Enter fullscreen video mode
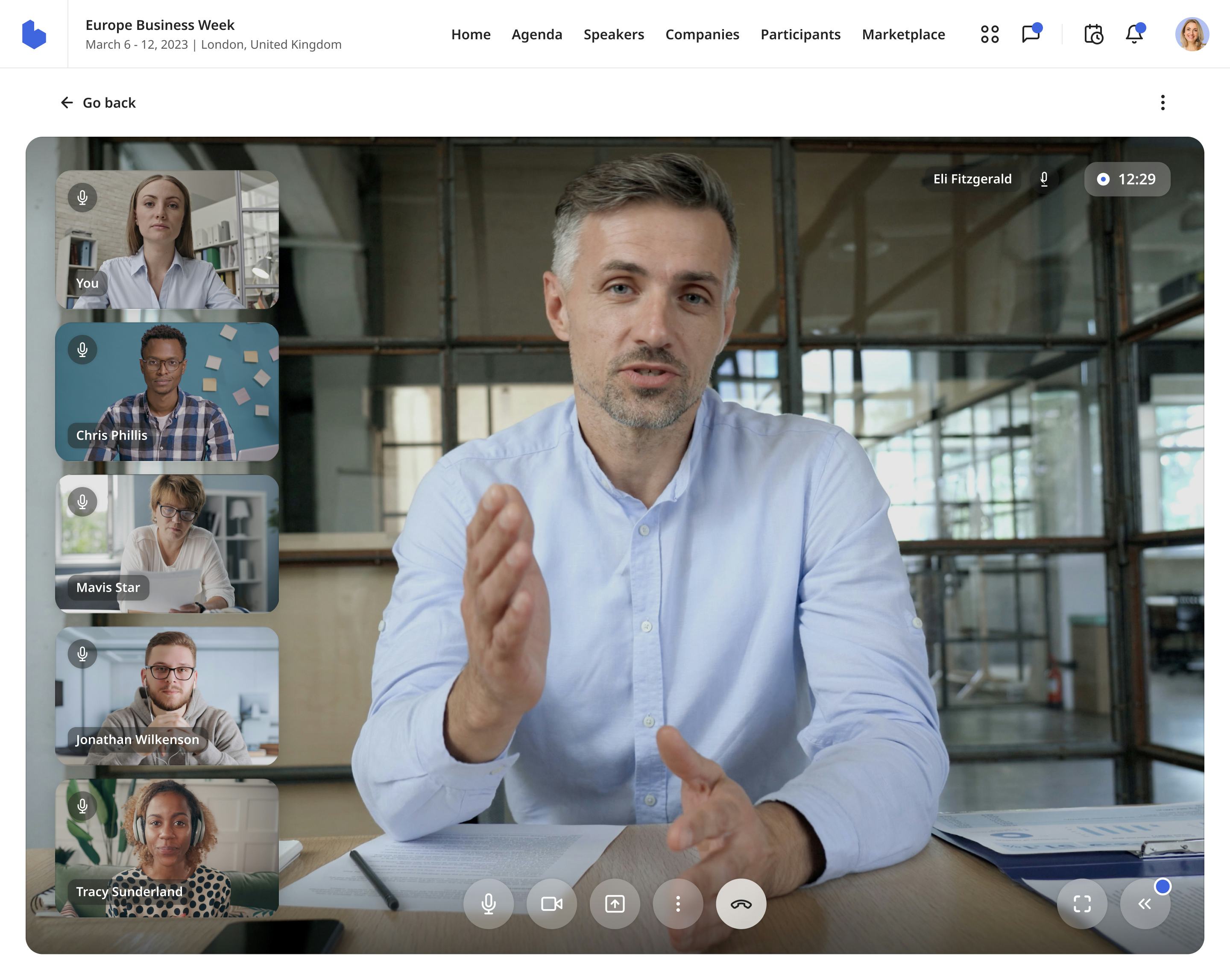Screen dimensions: 1230x980 1082,904
